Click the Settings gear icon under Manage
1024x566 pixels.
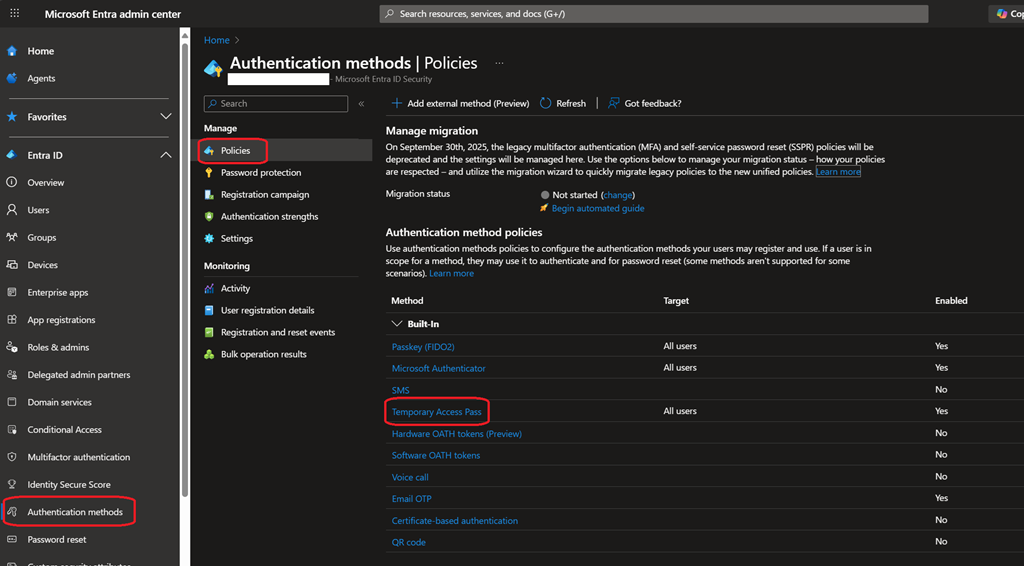pyautogui.click(x=209, y=239)
